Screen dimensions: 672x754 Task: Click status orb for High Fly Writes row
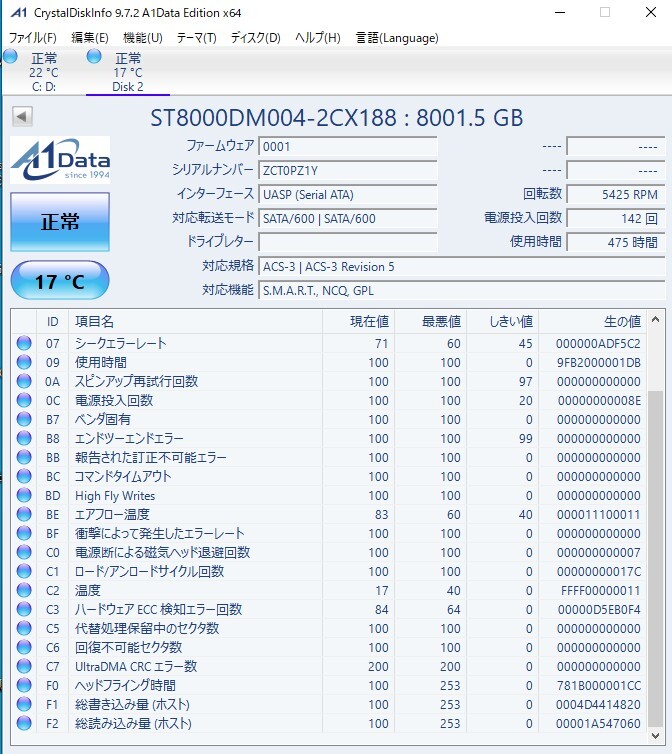click(24, 495)
